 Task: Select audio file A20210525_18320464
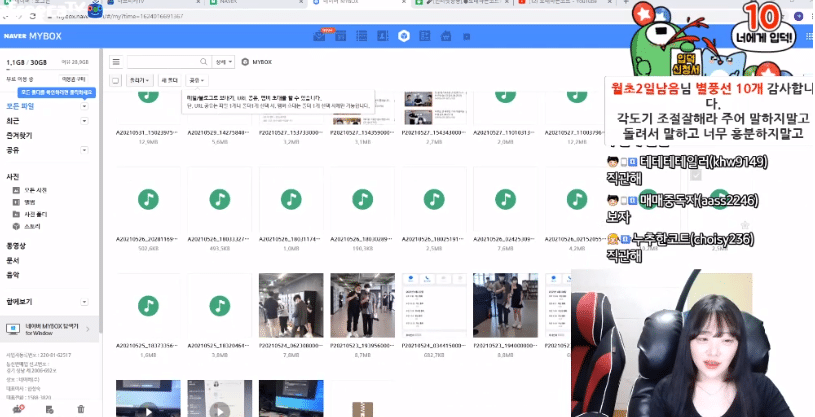pos(219,306)
